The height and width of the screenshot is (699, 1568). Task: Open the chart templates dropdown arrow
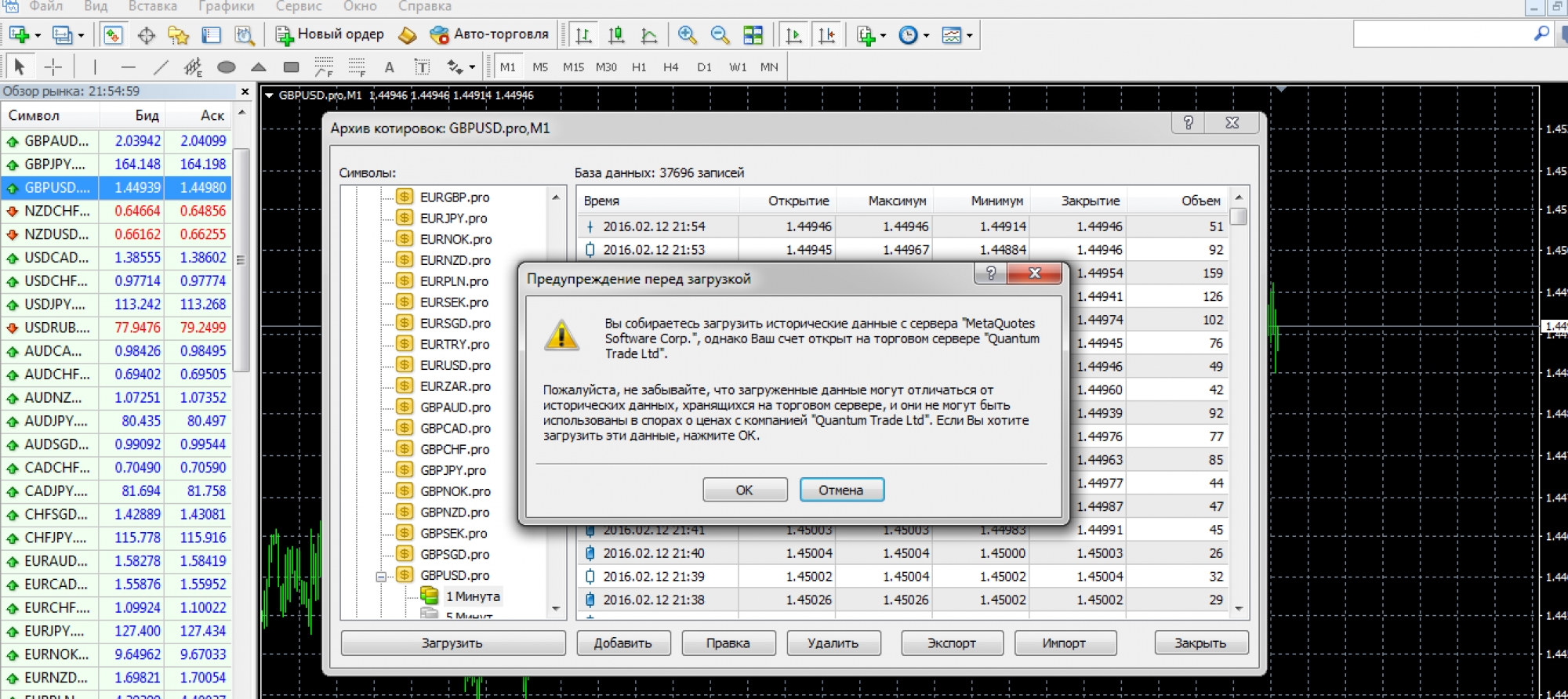(x=970, y=36)
